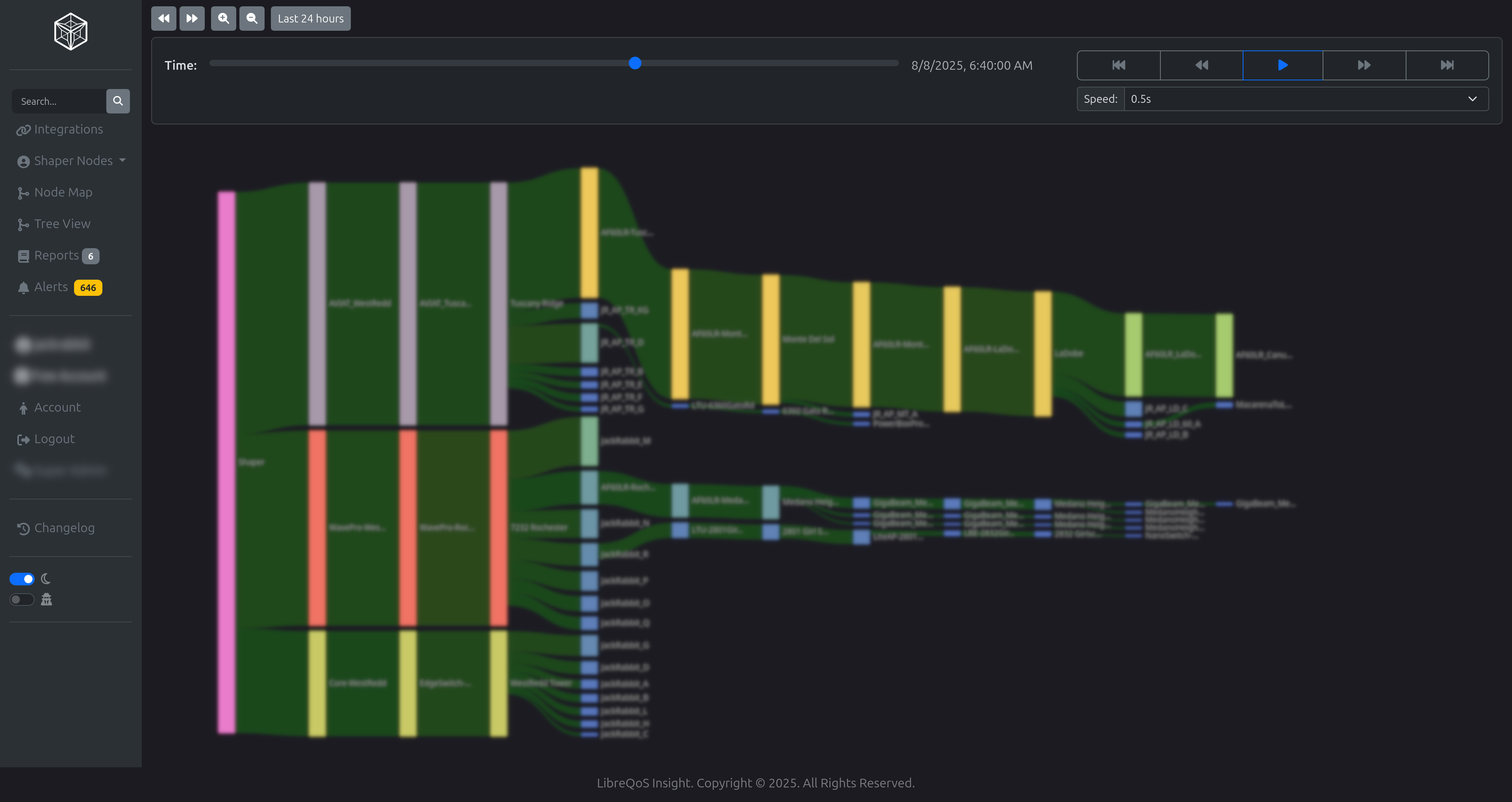1512x802 pixels.
Task: Click the Time slider handle
Action: 634,63
